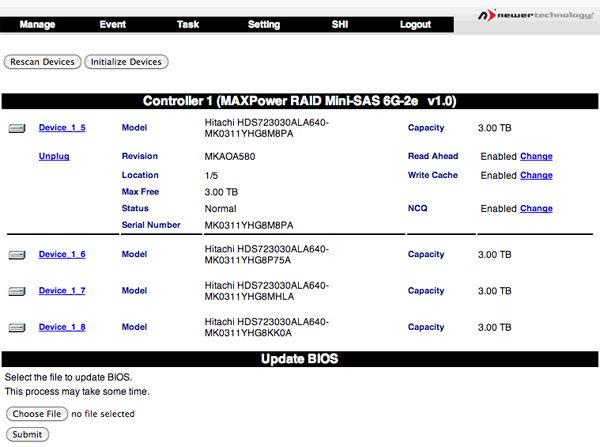Screen dimensions: 600x447
Task: Click the Max Free label
Action: 140,192
